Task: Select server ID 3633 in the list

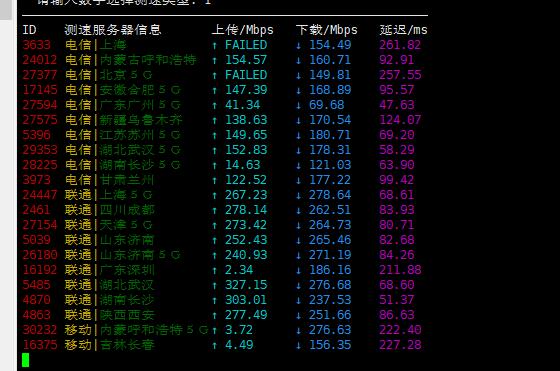Action: 36,45
